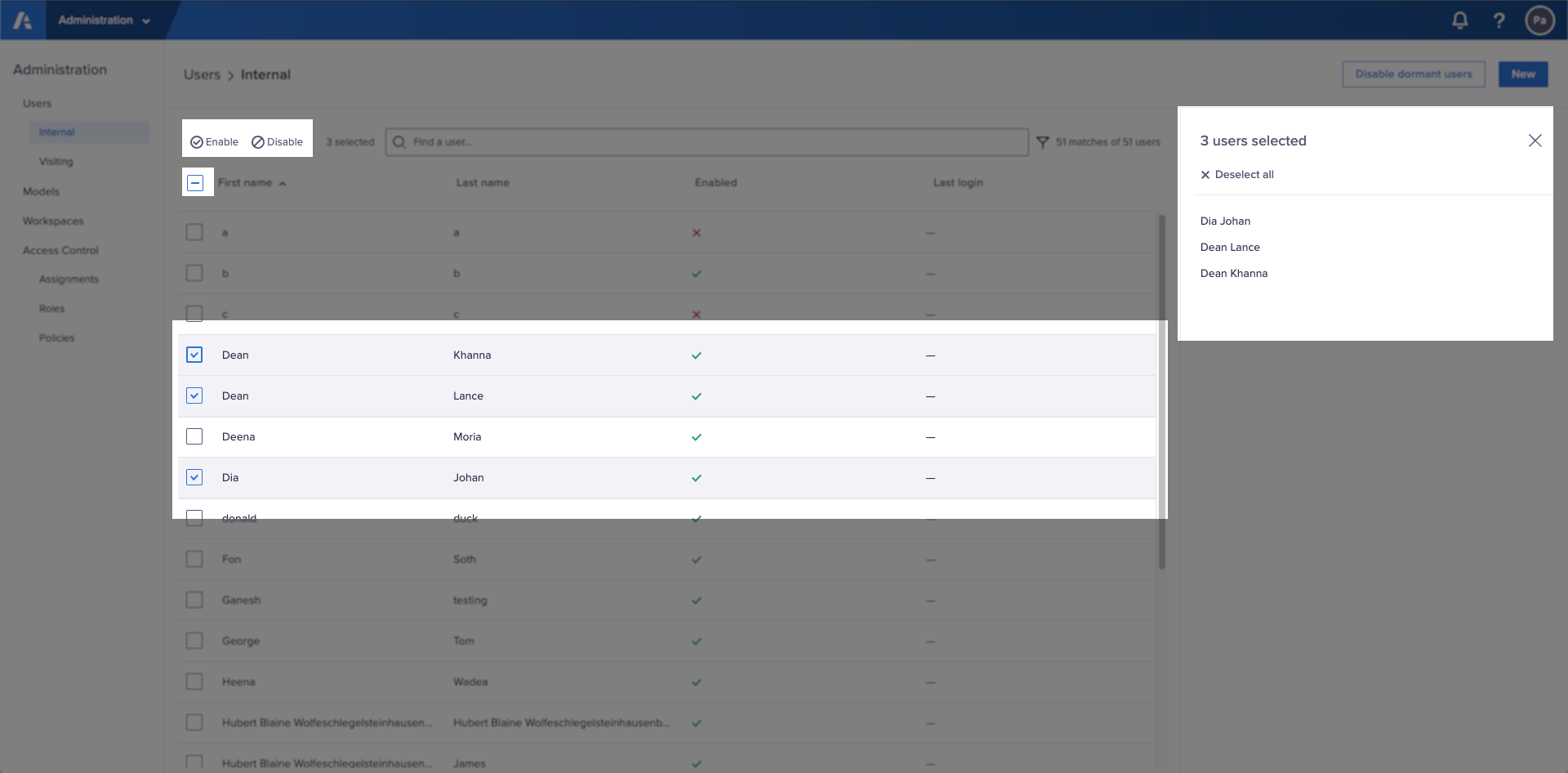
Task: Click the Anaplan logo in the top bar
Action: [22, 20]
